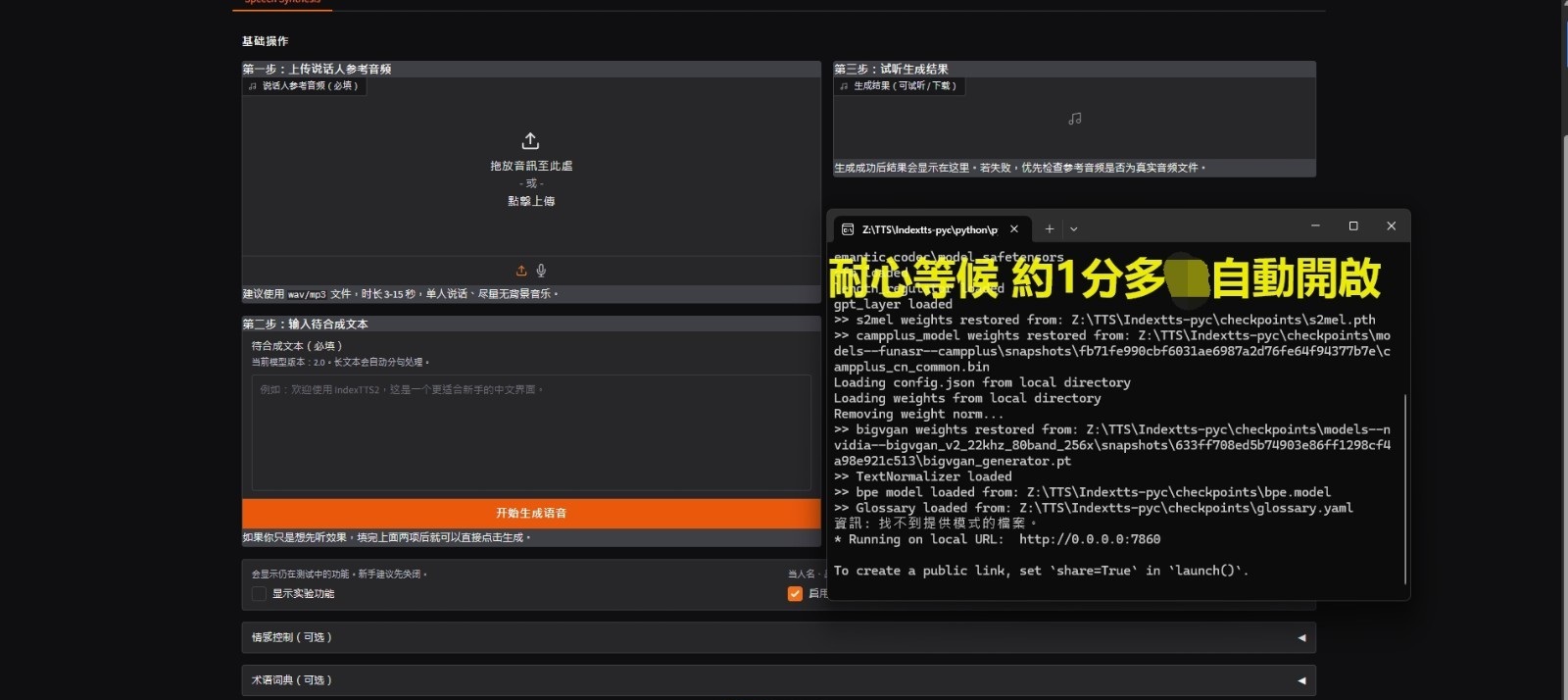Click music note icon in generated result panel
Viewport: 1568px width, 700px height.
click(1074, 119)
